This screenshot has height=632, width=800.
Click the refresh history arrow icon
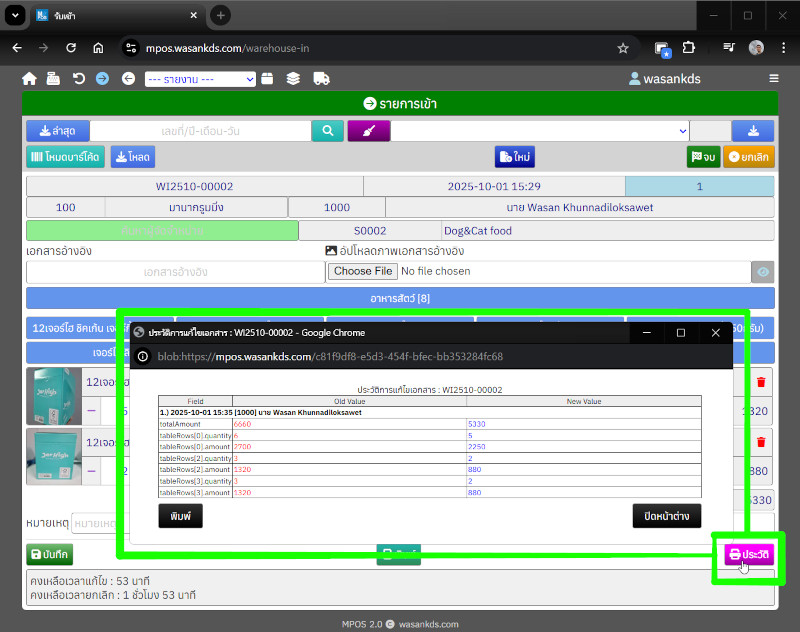[x=79, y=79]
